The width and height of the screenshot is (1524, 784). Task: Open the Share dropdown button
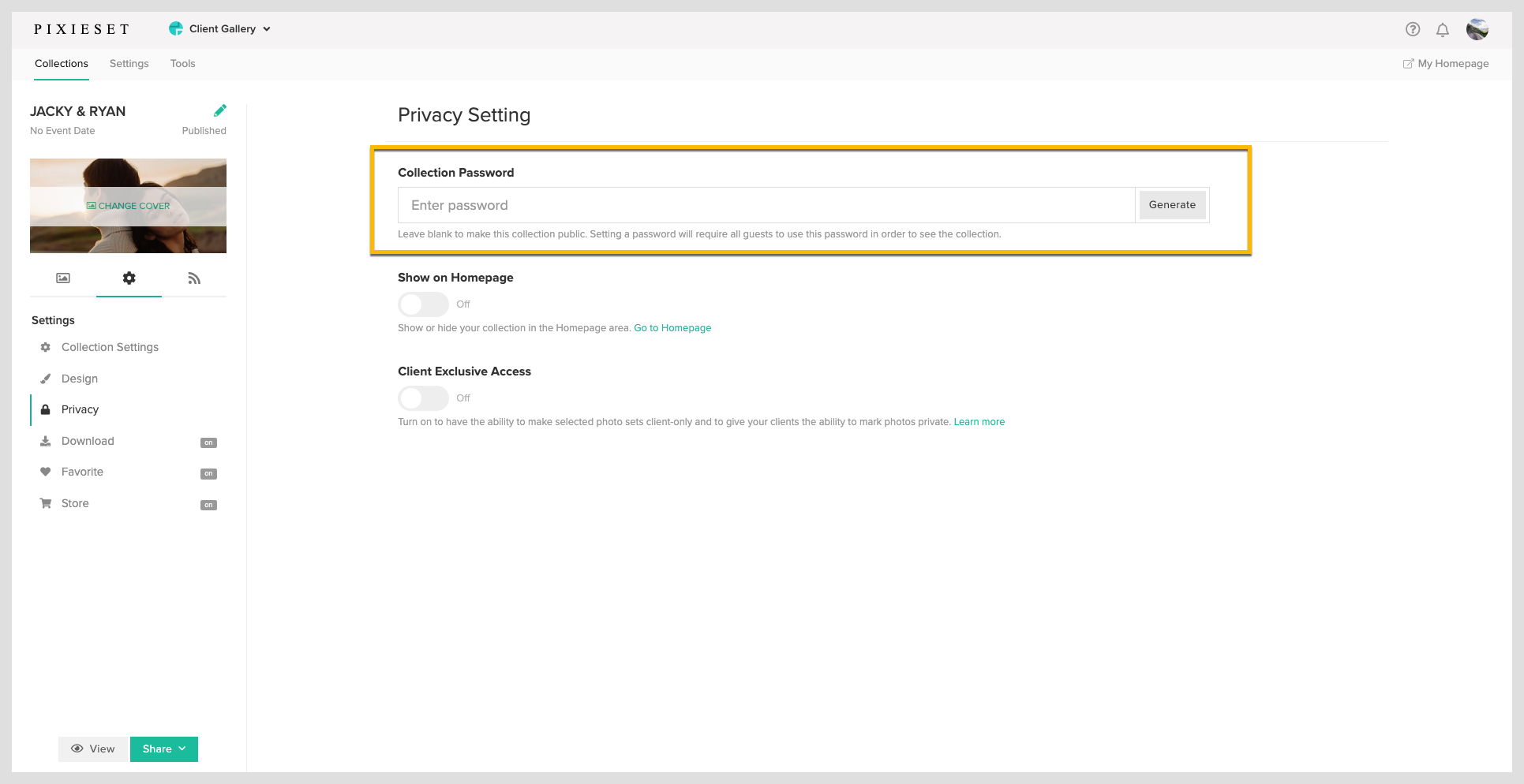click(164, 749)
